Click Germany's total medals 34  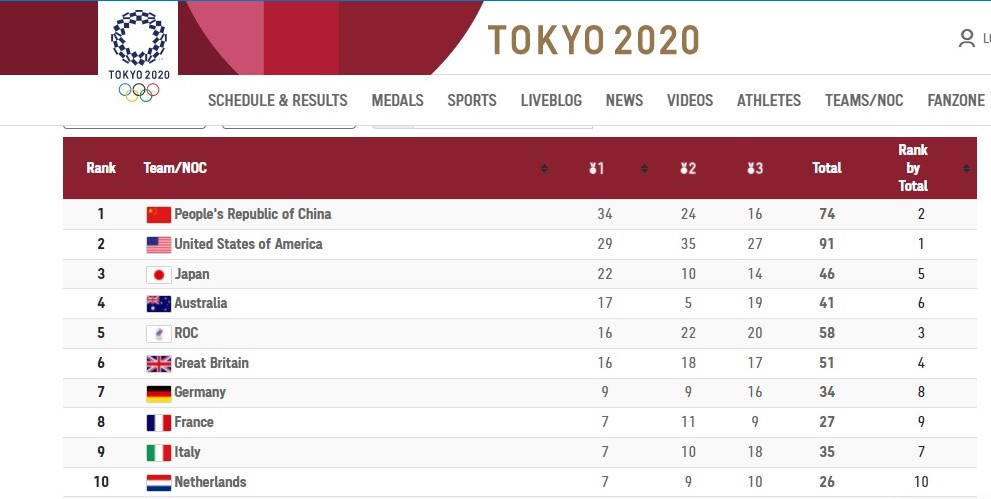pos(827,392)
